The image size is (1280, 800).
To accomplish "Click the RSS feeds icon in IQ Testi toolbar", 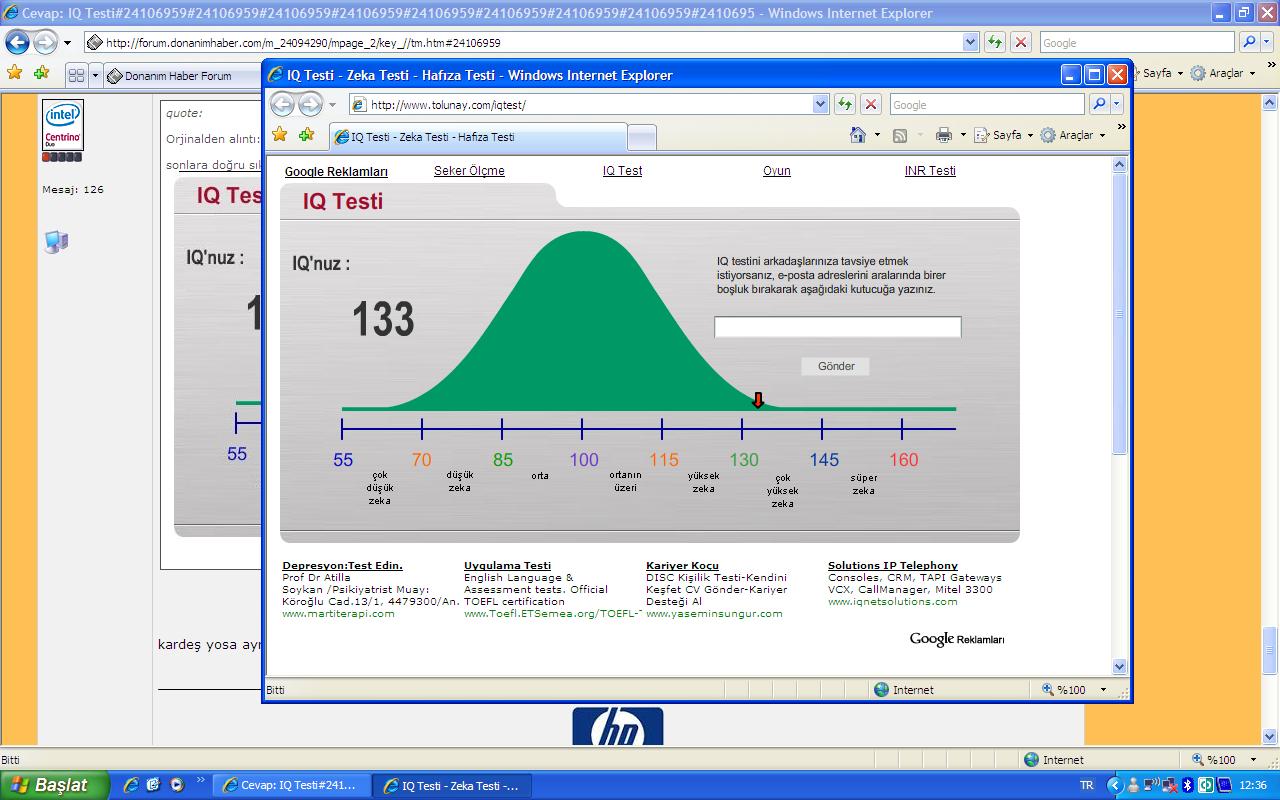I will [900, 135].
